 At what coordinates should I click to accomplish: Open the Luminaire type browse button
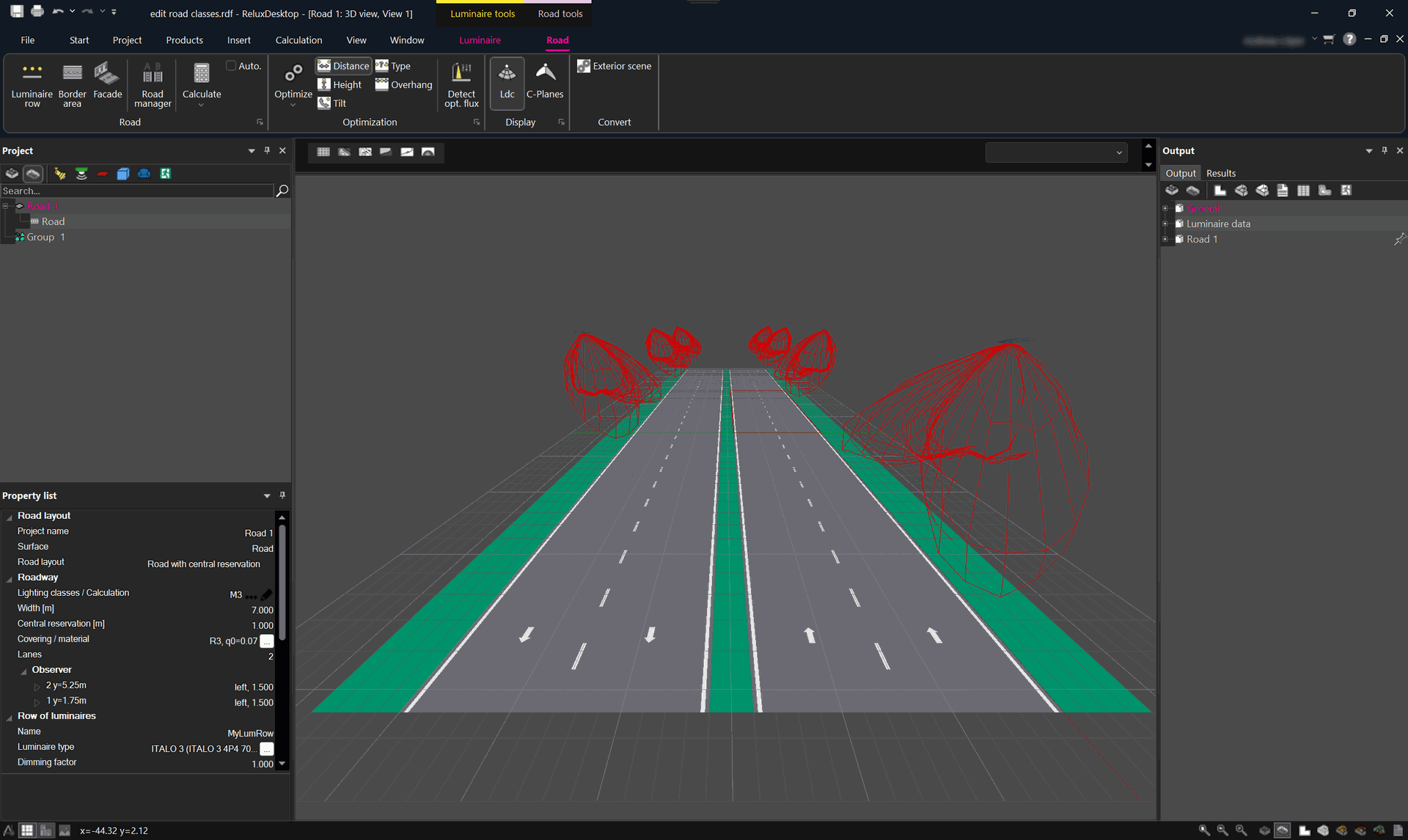(267, 748)
